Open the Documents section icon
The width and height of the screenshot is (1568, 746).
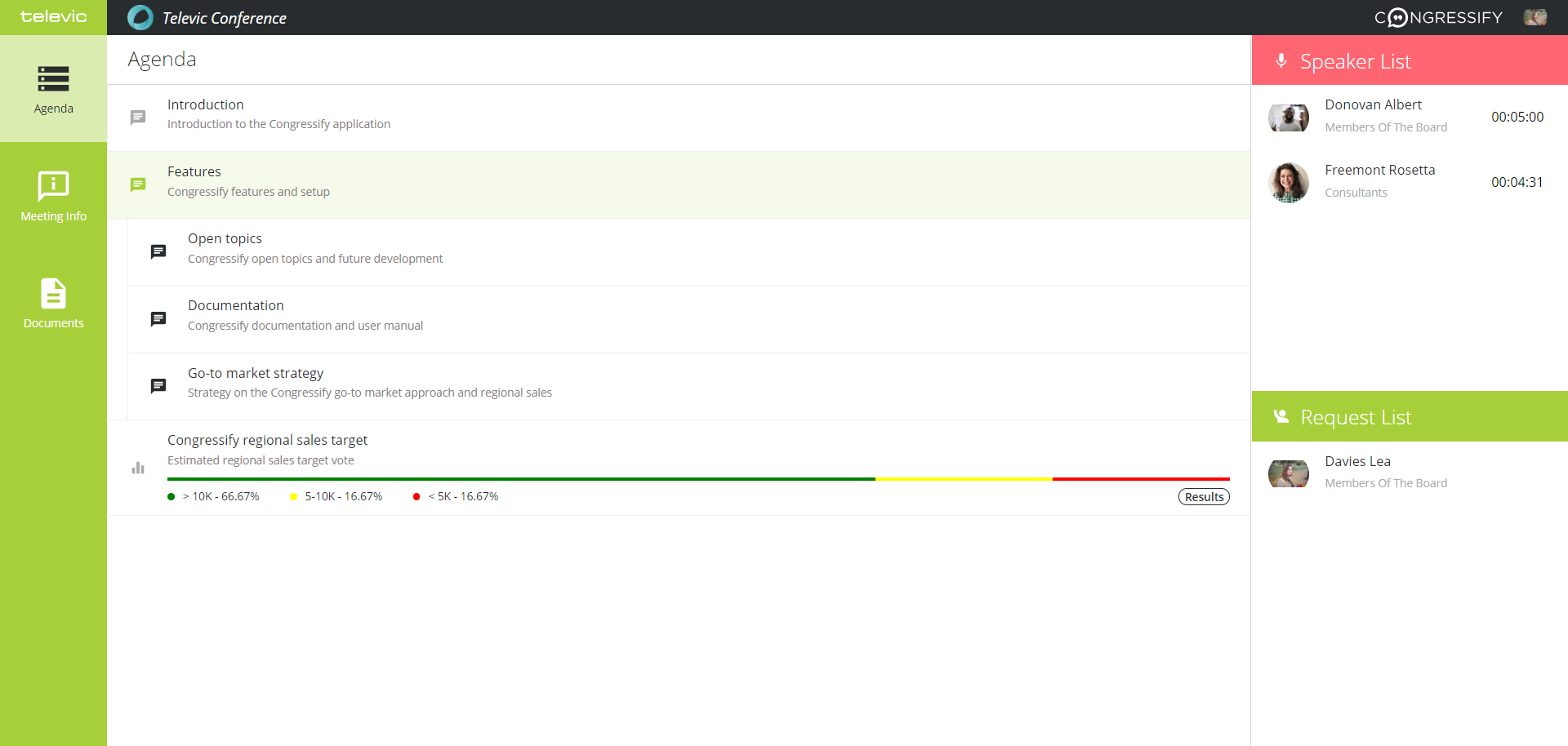tap(53, 294)
